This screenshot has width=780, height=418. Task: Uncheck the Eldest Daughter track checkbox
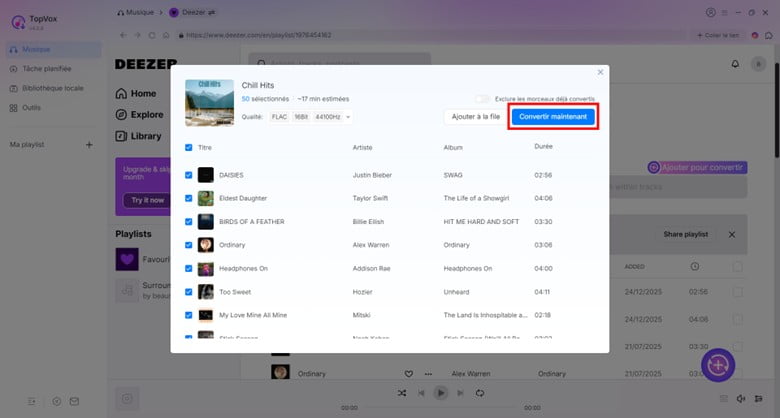[189, 198]
